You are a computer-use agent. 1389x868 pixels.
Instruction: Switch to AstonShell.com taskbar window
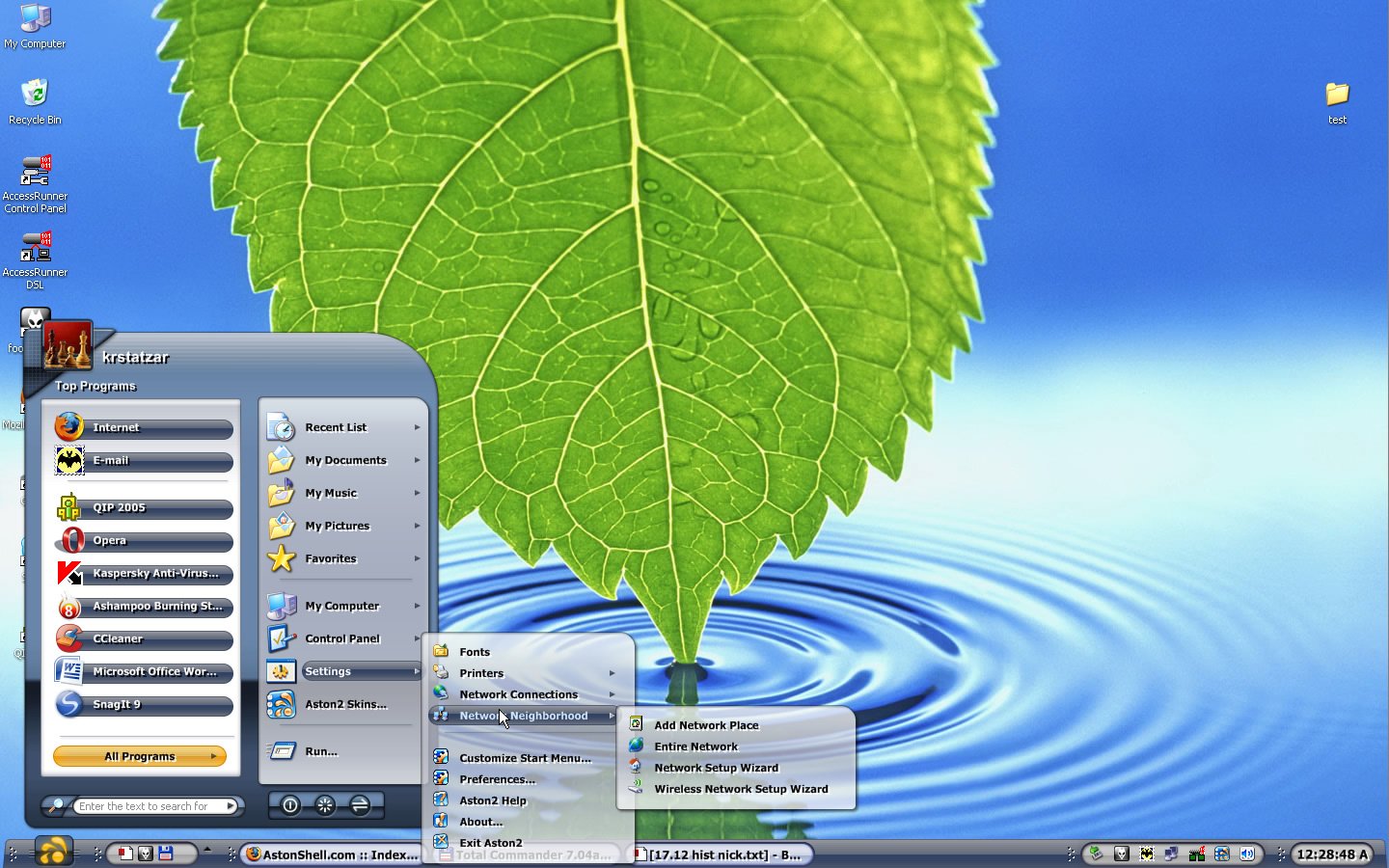[332, 854]
